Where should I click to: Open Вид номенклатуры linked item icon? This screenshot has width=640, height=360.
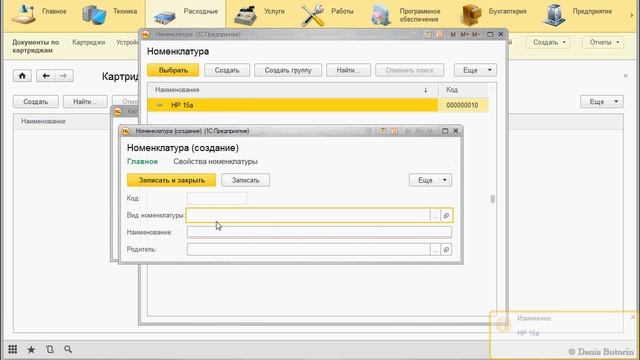pyautogui.click(x=446, y=216)
